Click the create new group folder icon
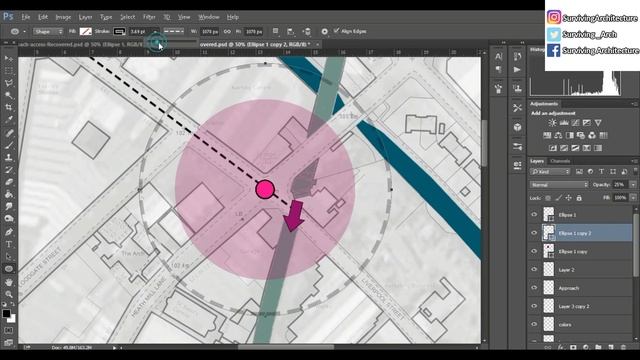This screenshot has width=640, height=360. [598, 347]
